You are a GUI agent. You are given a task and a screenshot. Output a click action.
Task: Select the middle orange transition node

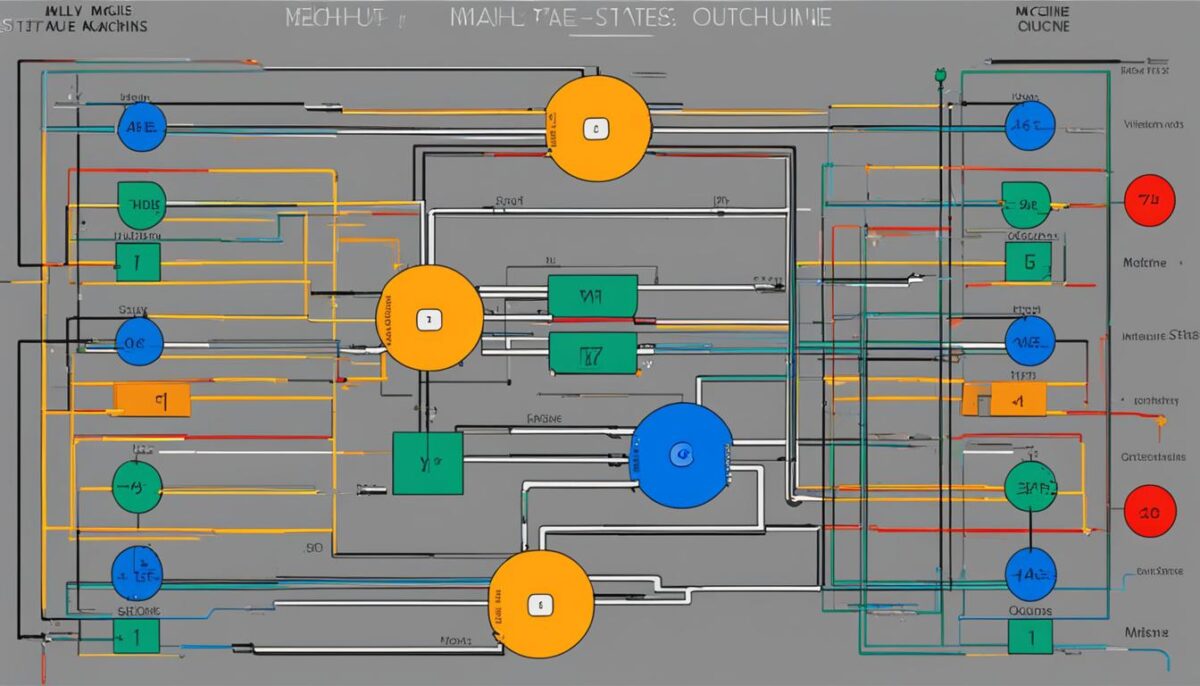tap(430, 318)
